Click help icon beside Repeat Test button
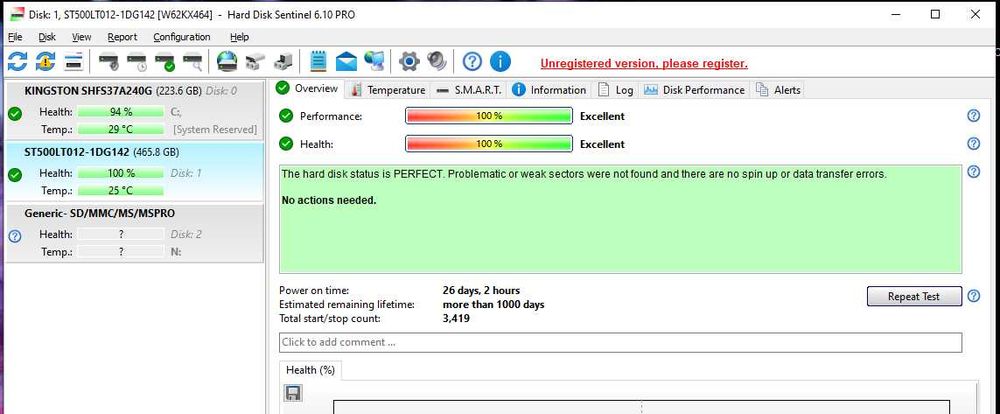Image resolution: width=1000 pixels, height=414 pixels. pos(973,296)
